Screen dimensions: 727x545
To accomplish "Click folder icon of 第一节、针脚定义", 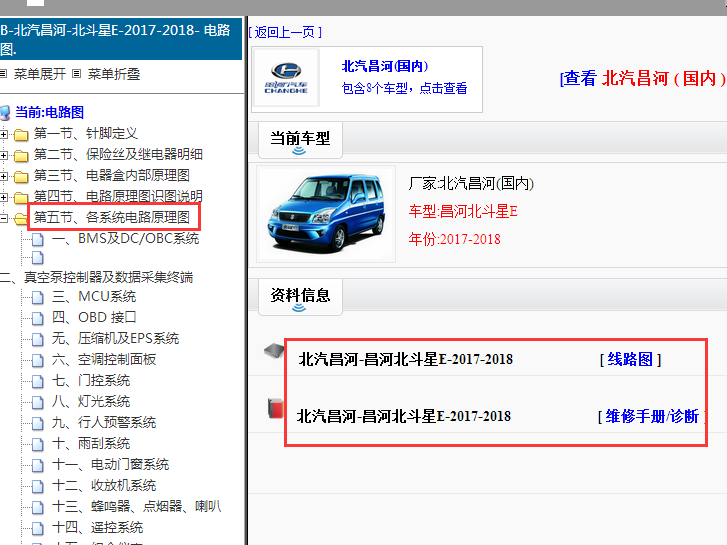I will [21, 135].
